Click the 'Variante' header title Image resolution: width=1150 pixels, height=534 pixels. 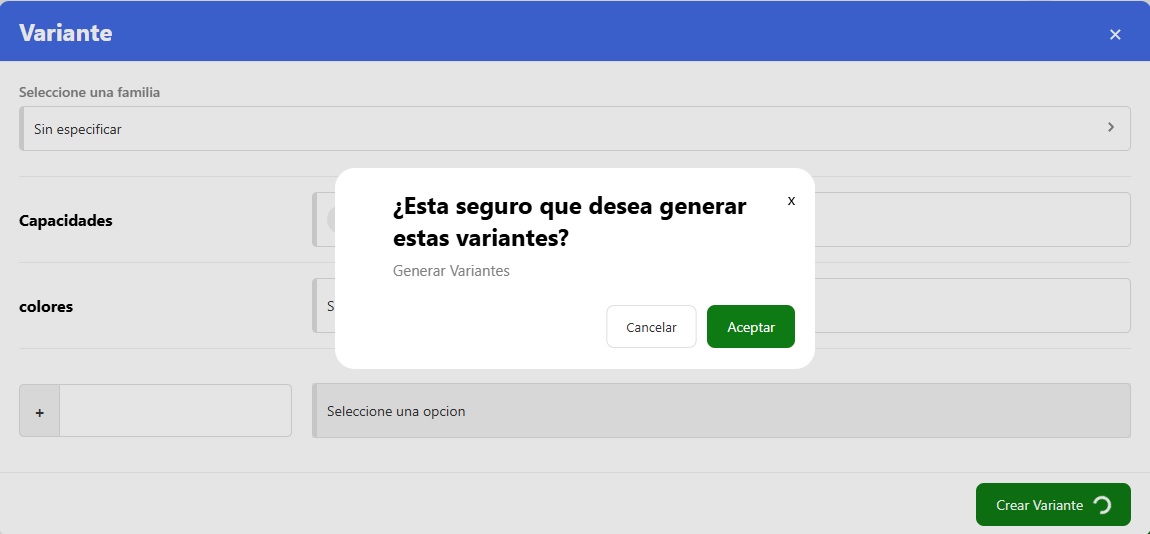66,33
